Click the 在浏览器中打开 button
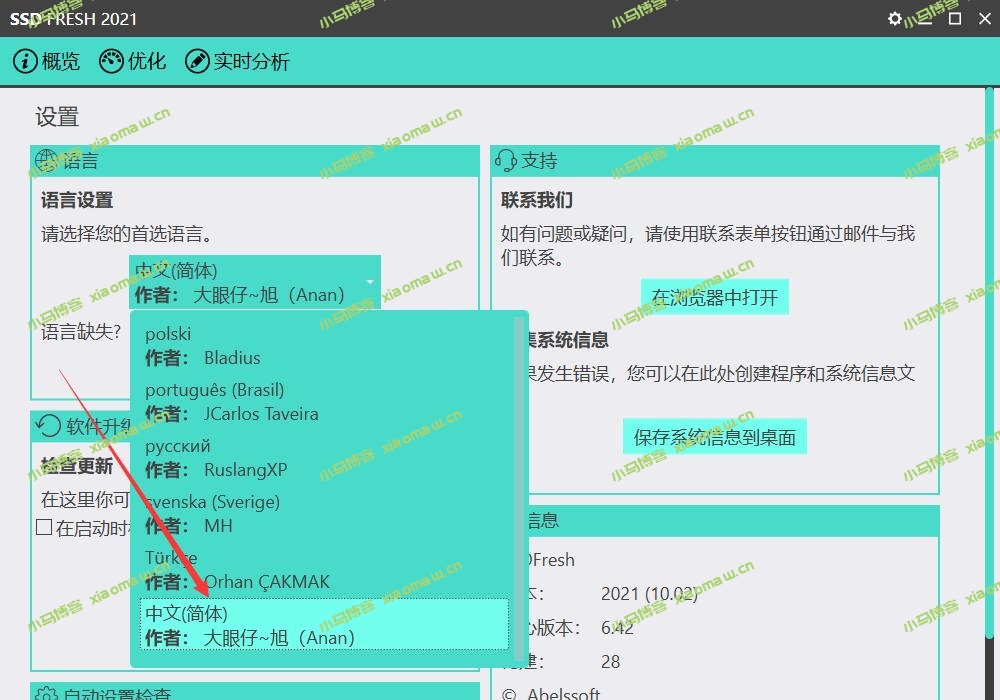 (714, 297)
